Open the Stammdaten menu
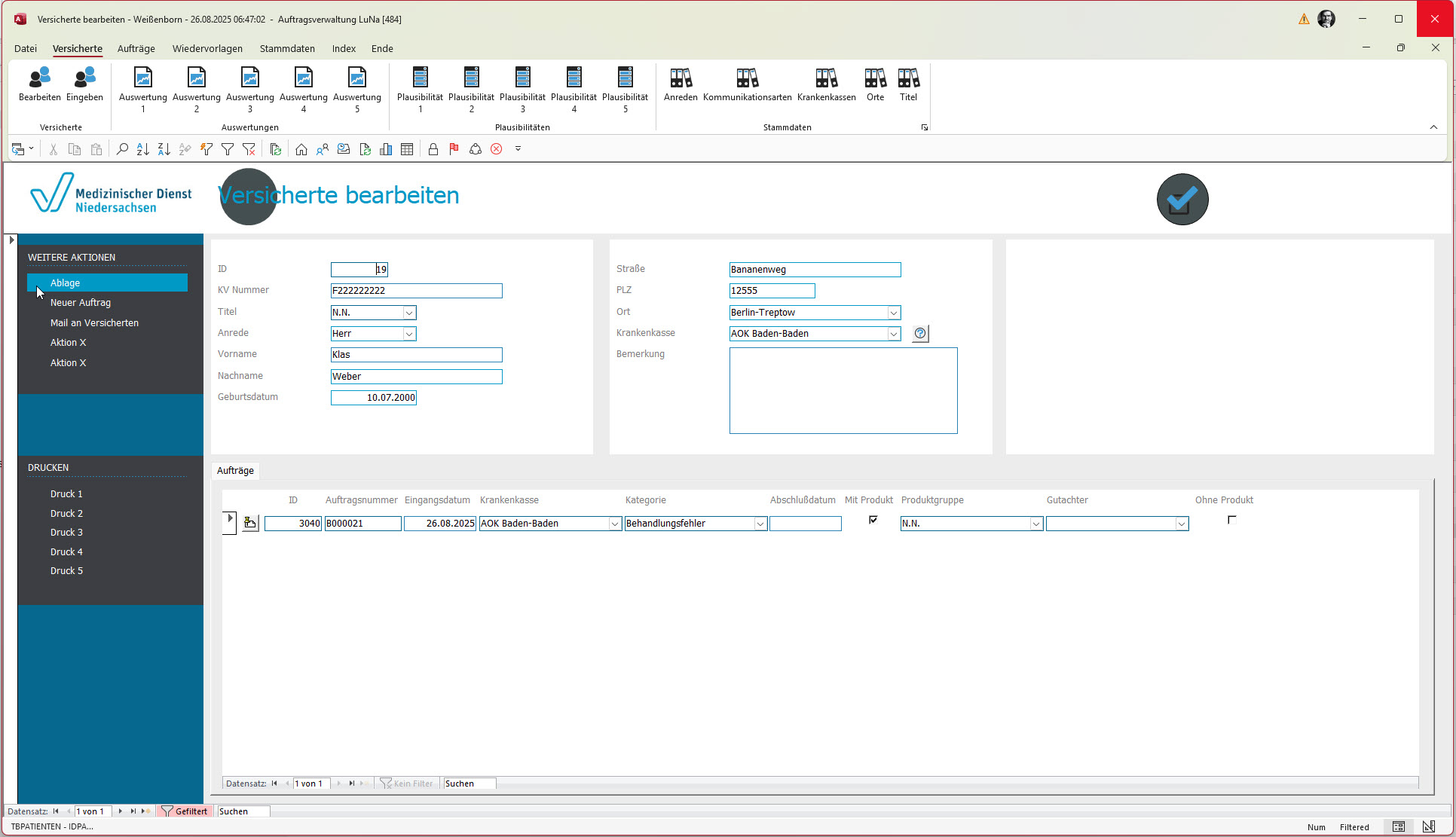 (x=287, y=48)
